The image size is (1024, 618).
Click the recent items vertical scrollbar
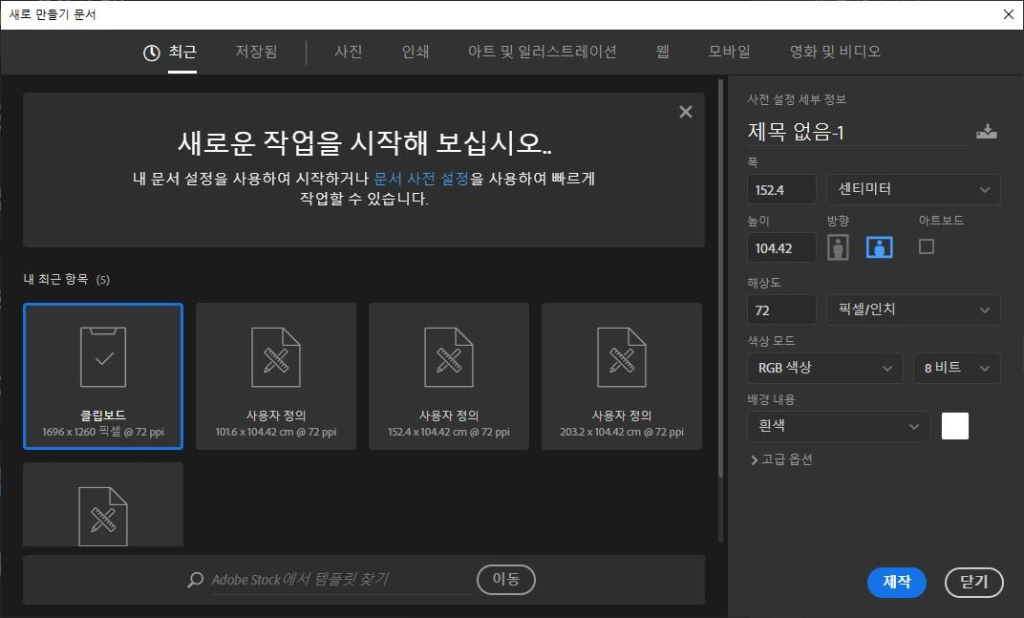pos(720,280)
